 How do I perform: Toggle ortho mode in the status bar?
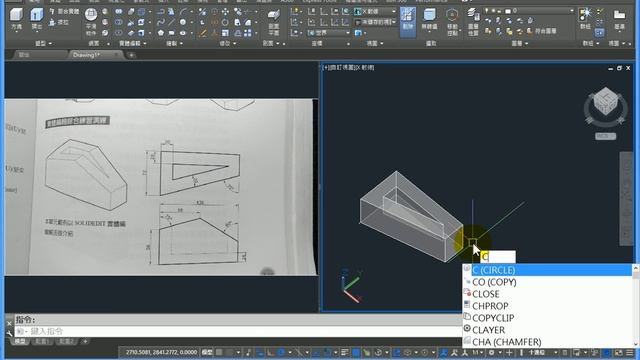(271, 352)
